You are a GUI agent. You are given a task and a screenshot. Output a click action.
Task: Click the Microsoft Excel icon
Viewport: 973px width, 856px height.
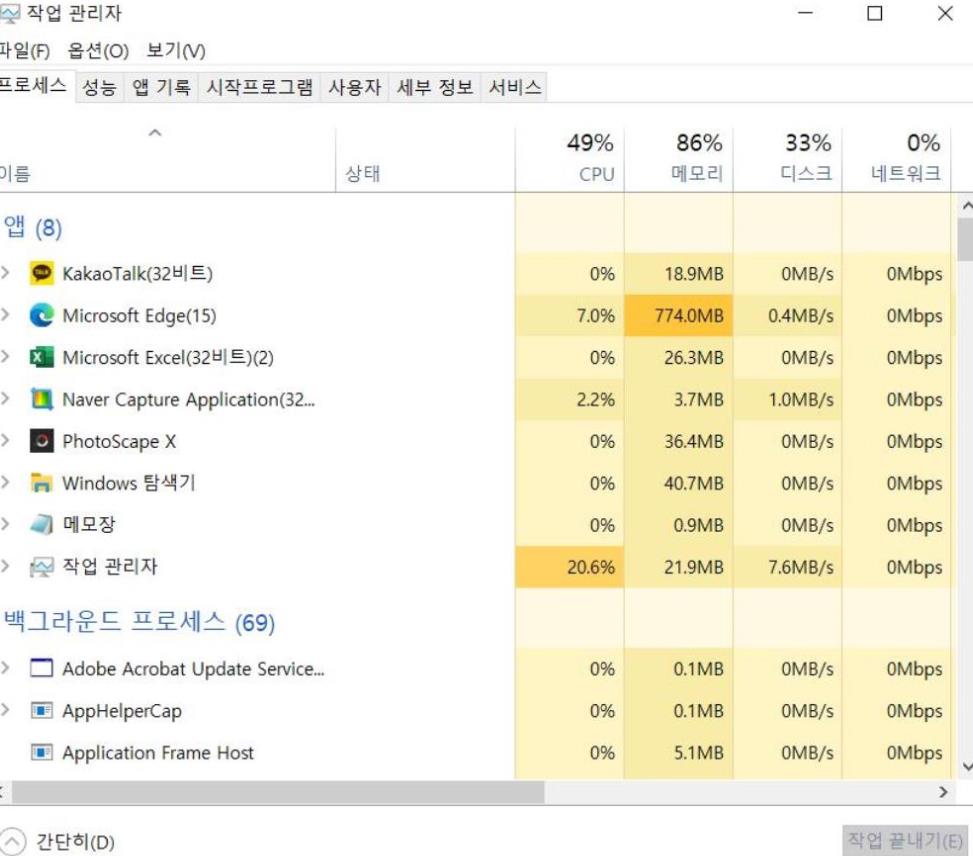coord(42,358)
